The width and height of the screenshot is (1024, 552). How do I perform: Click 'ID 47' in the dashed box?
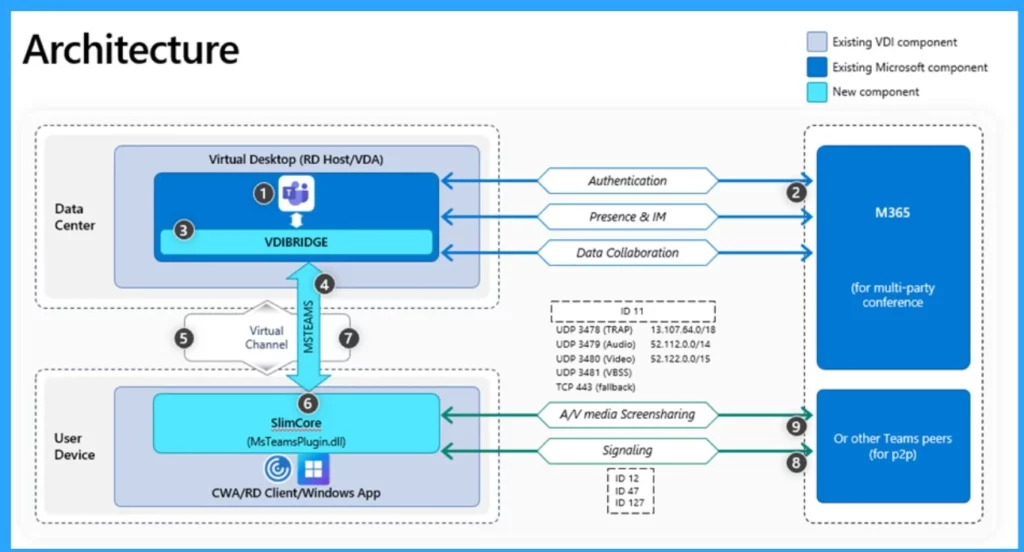627,491
